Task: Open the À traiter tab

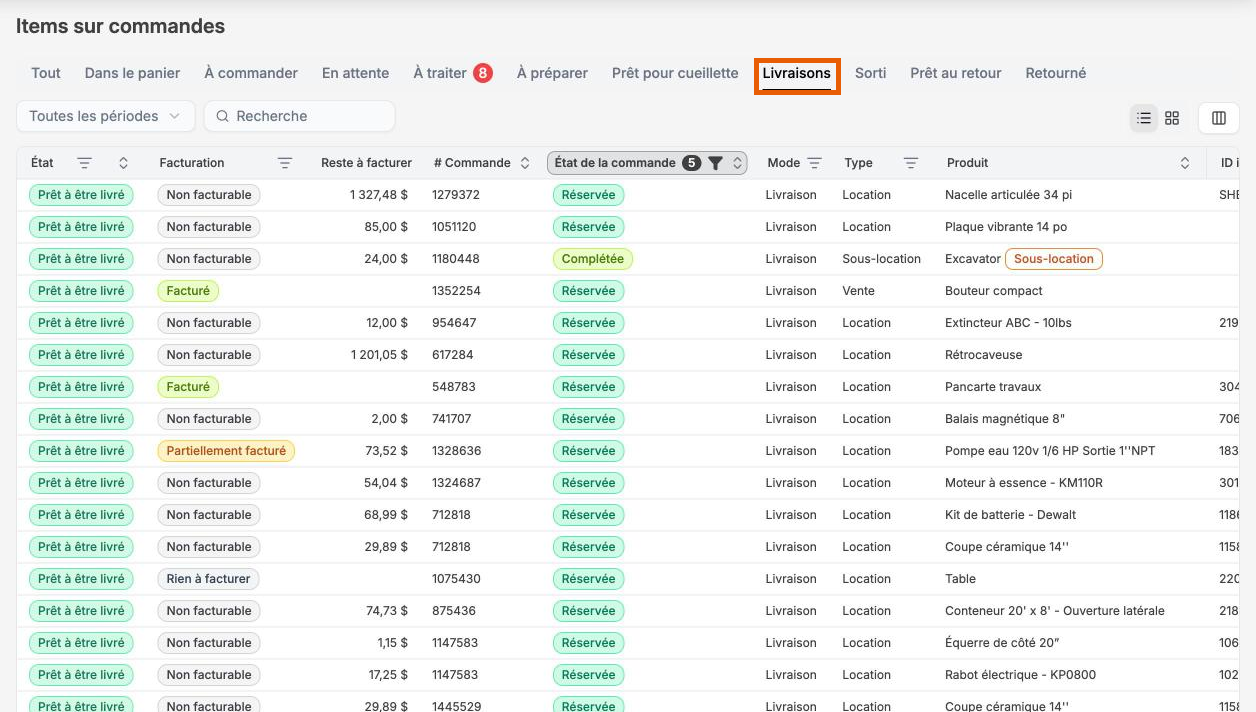Action: tap(452, 73)
